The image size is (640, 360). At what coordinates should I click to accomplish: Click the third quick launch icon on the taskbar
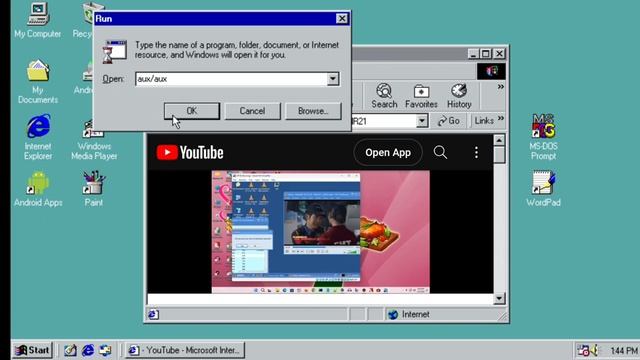tap(105, 350)
